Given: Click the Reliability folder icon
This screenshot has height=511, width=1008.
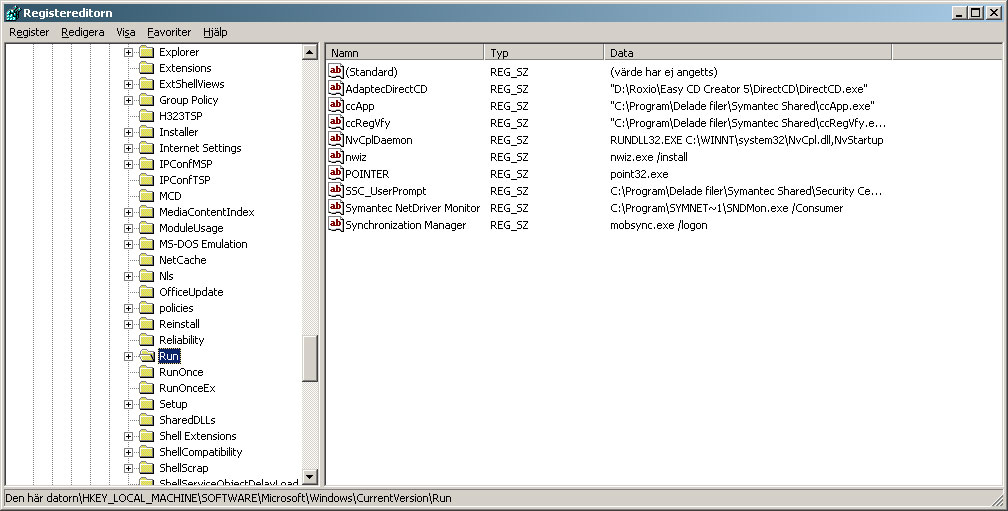Looking at the screenshot, I should (x=147, y=340).
